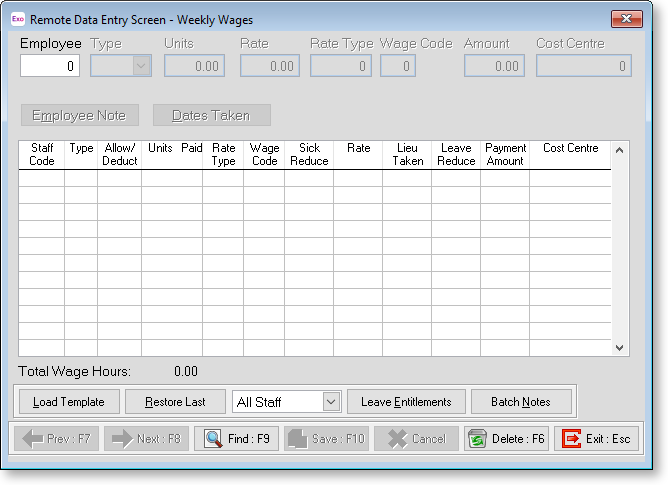Click the Load Template button

tap(69, 402)
